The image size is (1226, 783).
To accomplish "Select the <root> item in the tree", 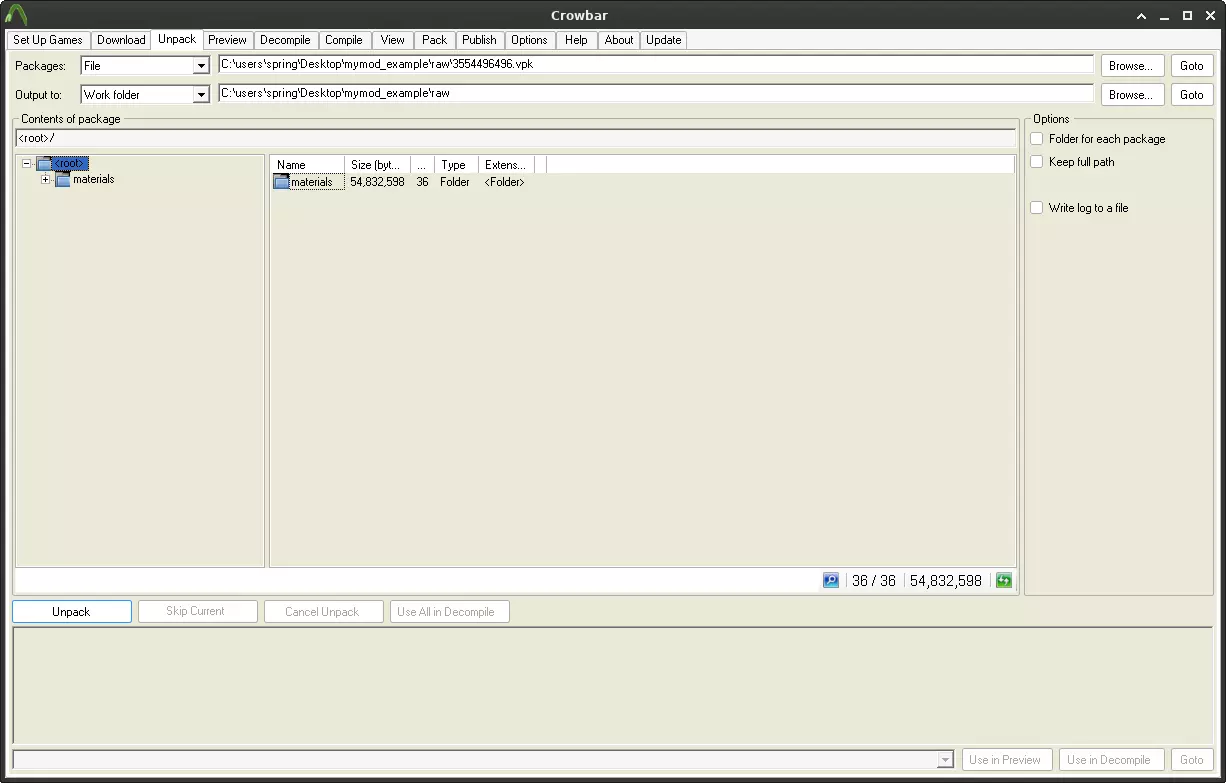I will click(x=70, y=163).
